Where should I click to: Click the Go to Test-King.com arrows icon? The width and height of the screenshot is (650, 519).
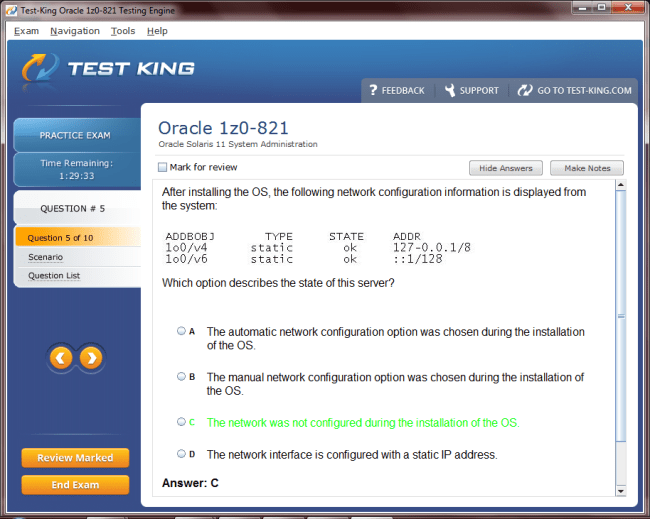tap(525, 90)
